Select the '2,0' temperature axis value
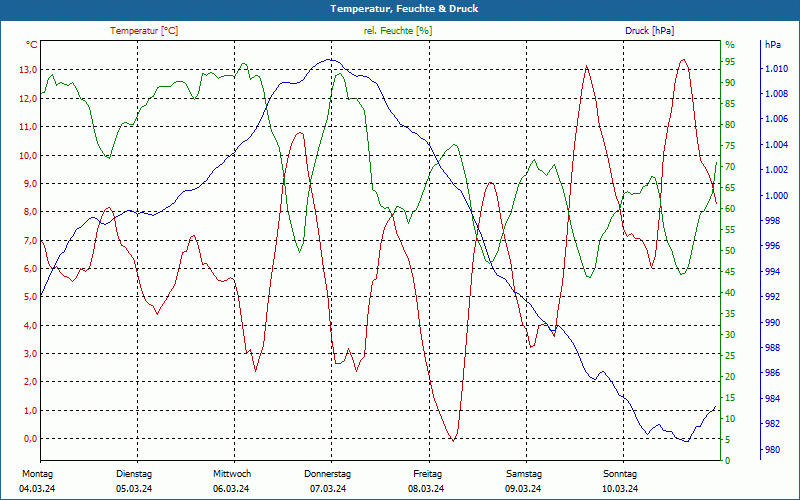Viewport: 800px width, 500px height. pos(30,382)
